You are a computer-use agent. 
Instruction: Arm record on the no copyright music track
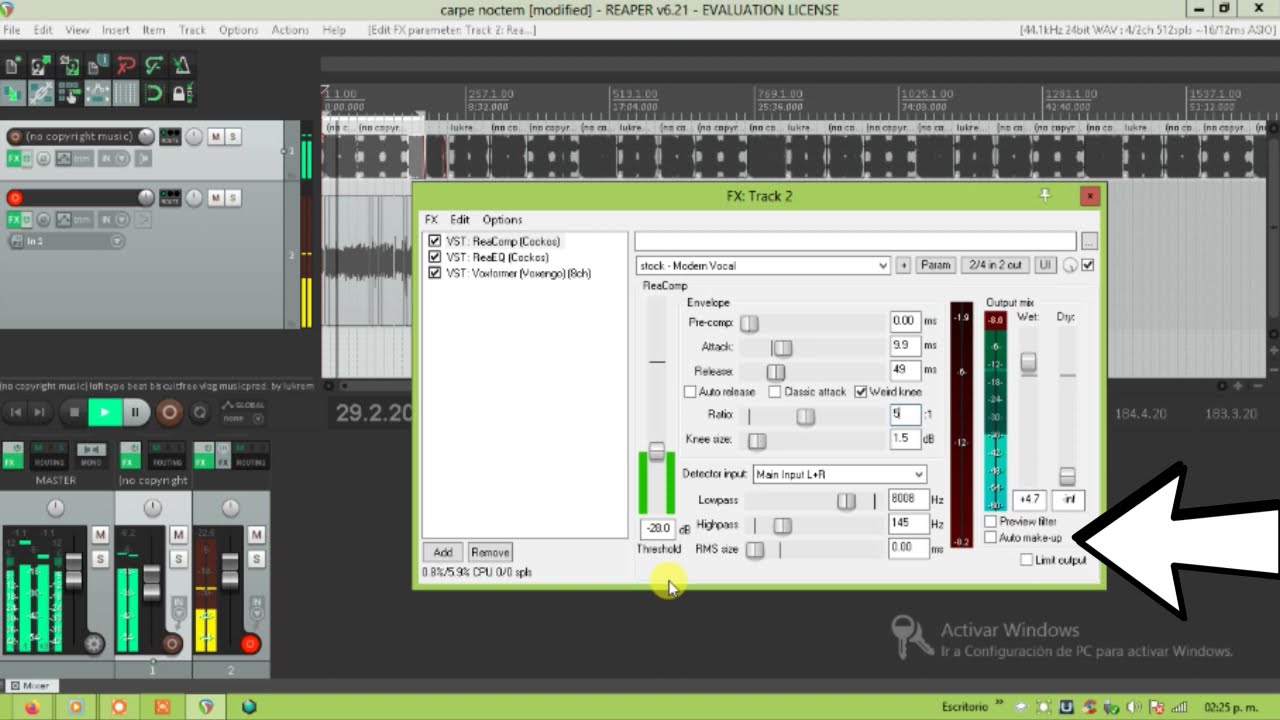[14, 136]
